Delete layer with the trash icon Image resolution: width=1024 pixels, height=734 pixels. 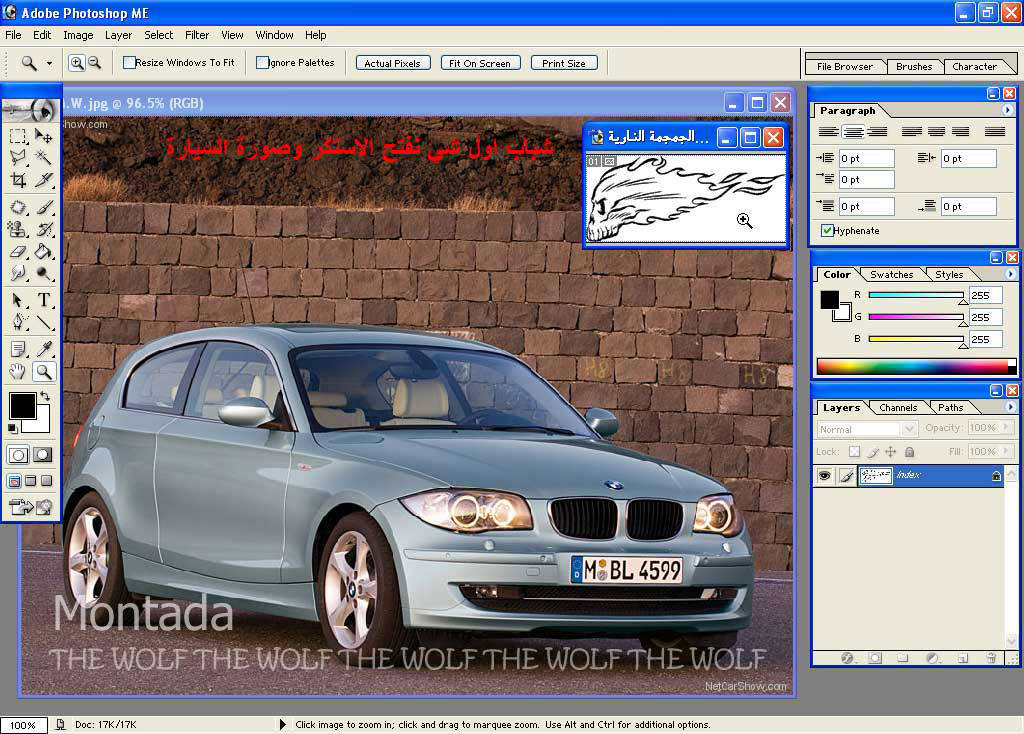991,658
